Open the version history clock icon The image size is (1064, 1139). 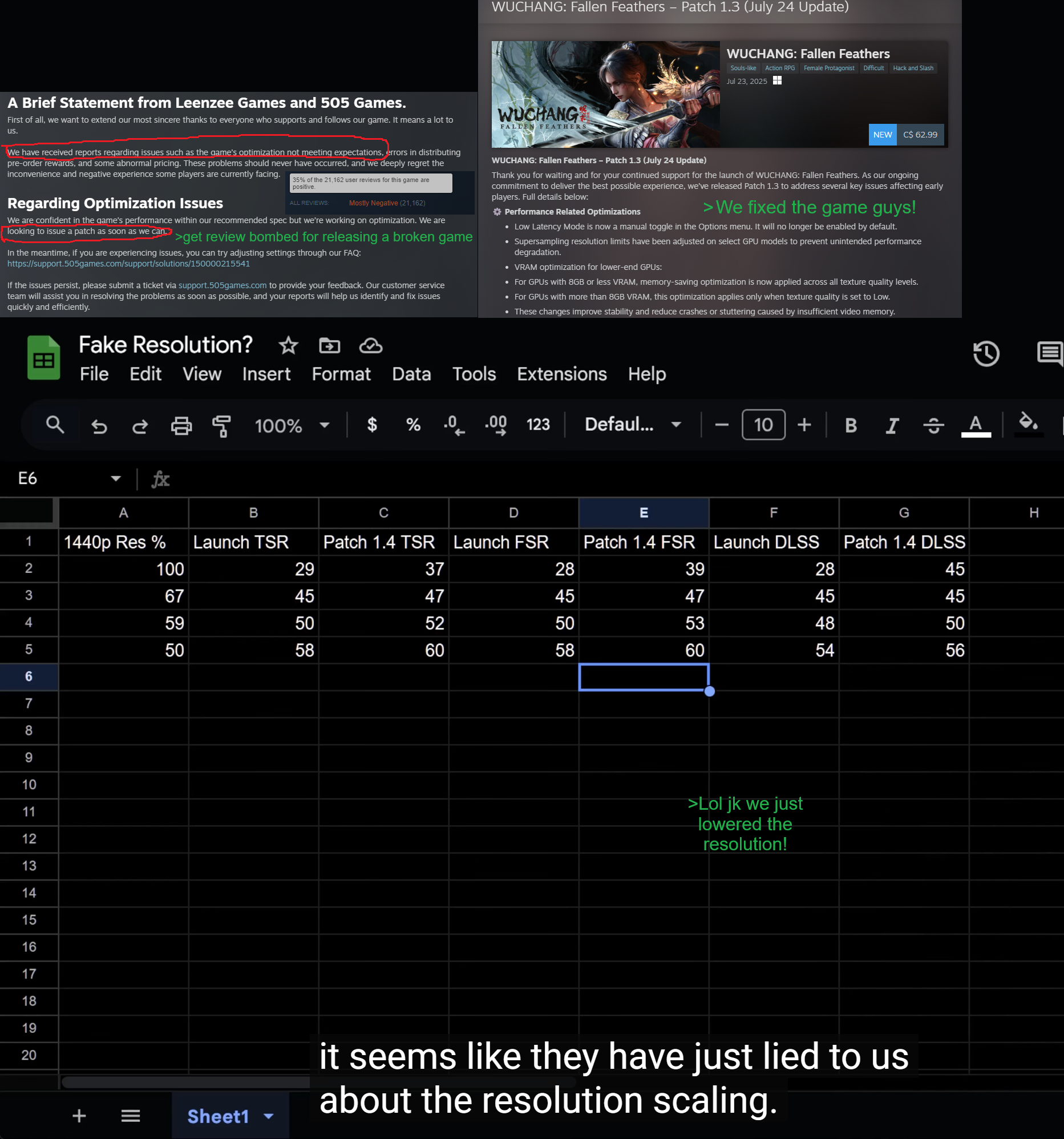coord(986,353)
